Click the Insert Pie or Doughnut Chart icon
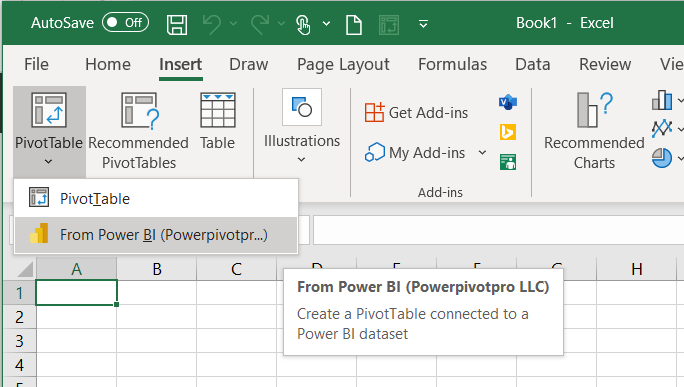The image size is (684, 387). (x=662, y=158)
